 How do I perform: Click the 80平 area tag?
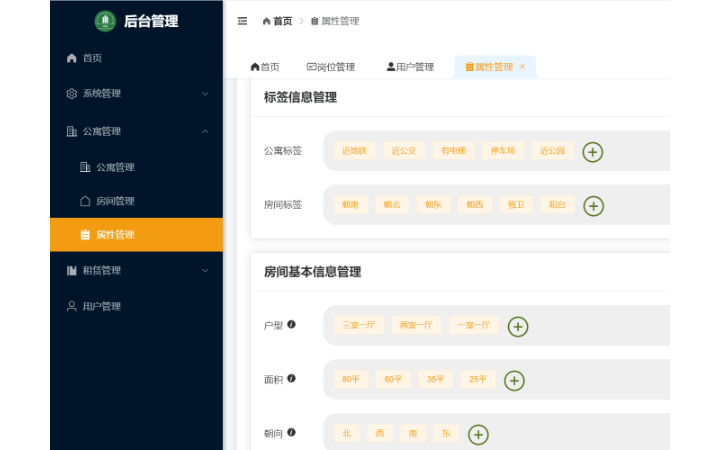pos(351,379)
